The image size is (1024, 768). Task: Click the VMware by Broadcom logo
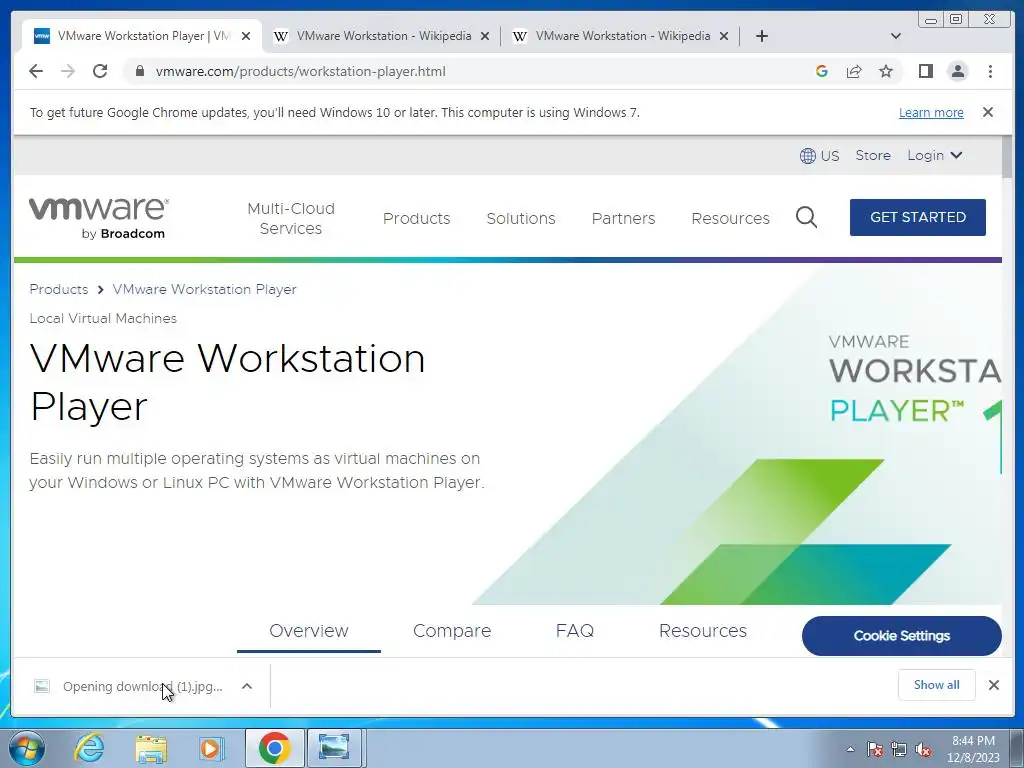(99, 218)
